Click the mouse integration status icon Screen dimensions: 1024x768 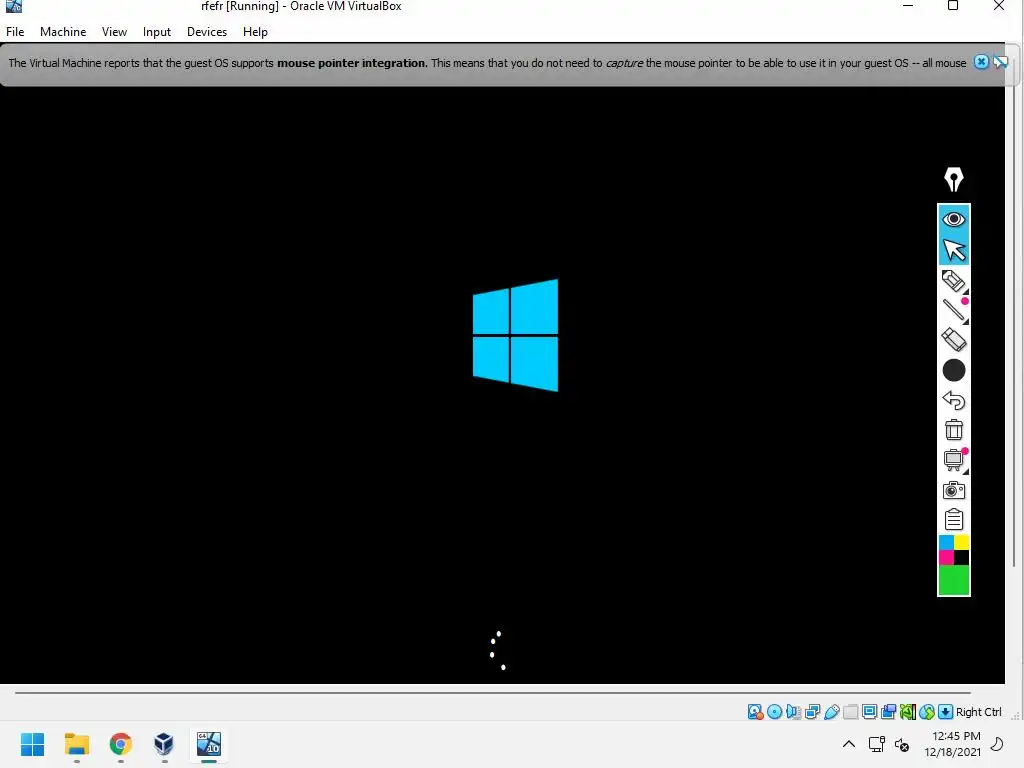(926, 712)
